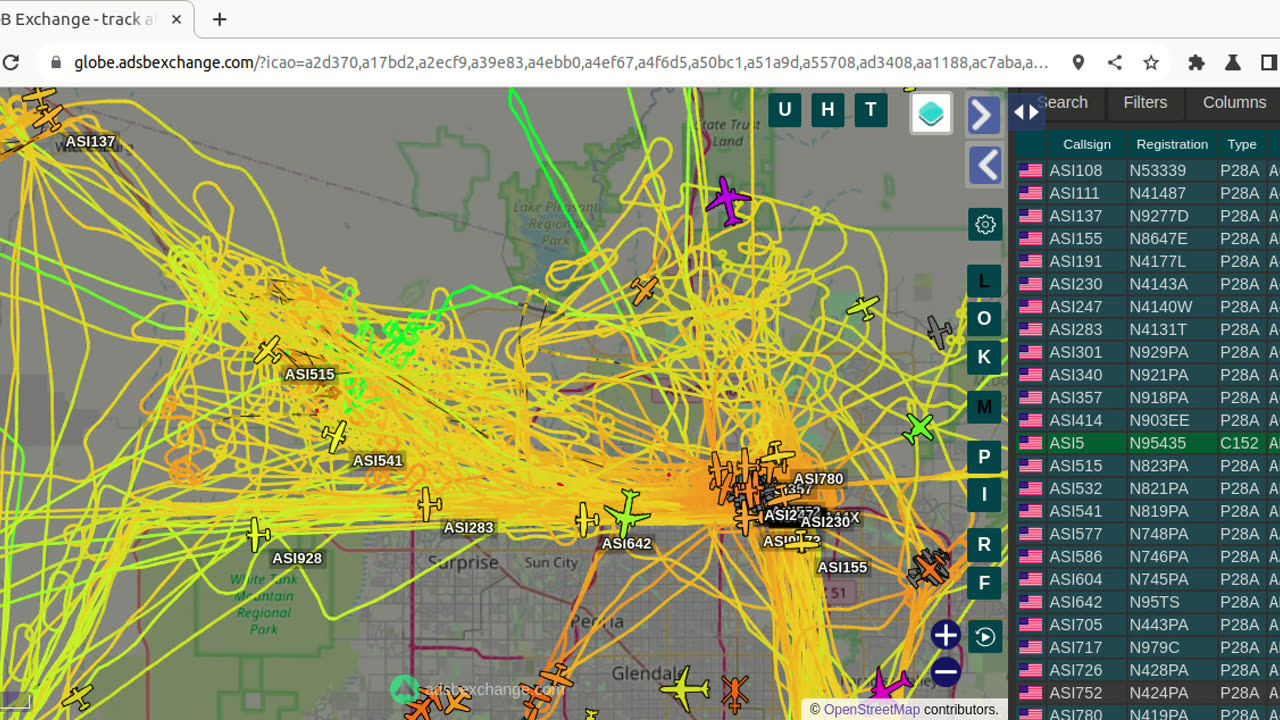This screenshot has height=720, width=1280.
Task: Toggle the sidebar width arrows
Action: coord(1026,112)
